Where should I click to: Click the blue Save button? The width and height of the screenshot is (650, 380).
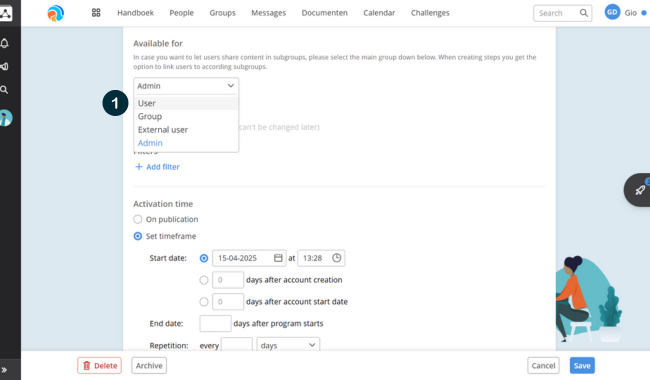[x=582, y=365]
